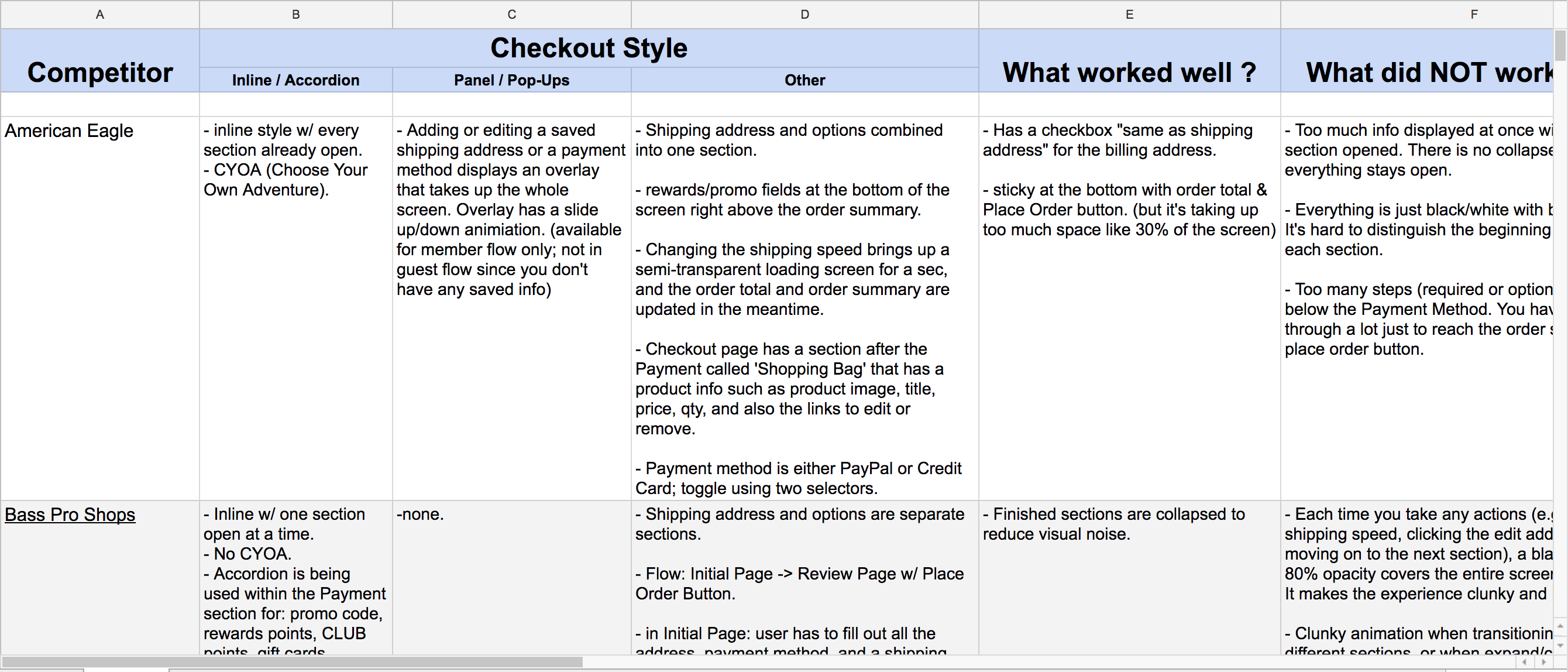
Task: Select cell starting 'Too much info displayed'
Action: tap(1417, 308)
